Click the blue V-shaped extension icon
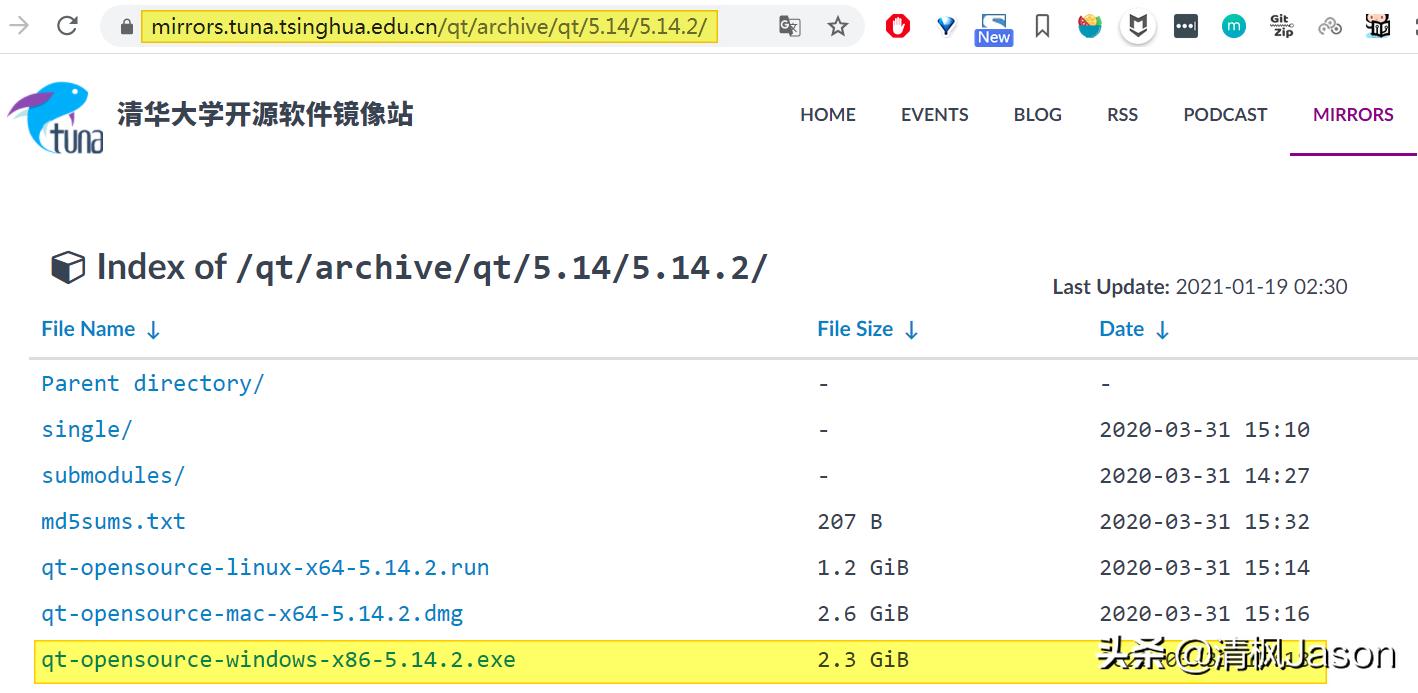This screenshot has height=693, width=1418. [x=945, y=26]
